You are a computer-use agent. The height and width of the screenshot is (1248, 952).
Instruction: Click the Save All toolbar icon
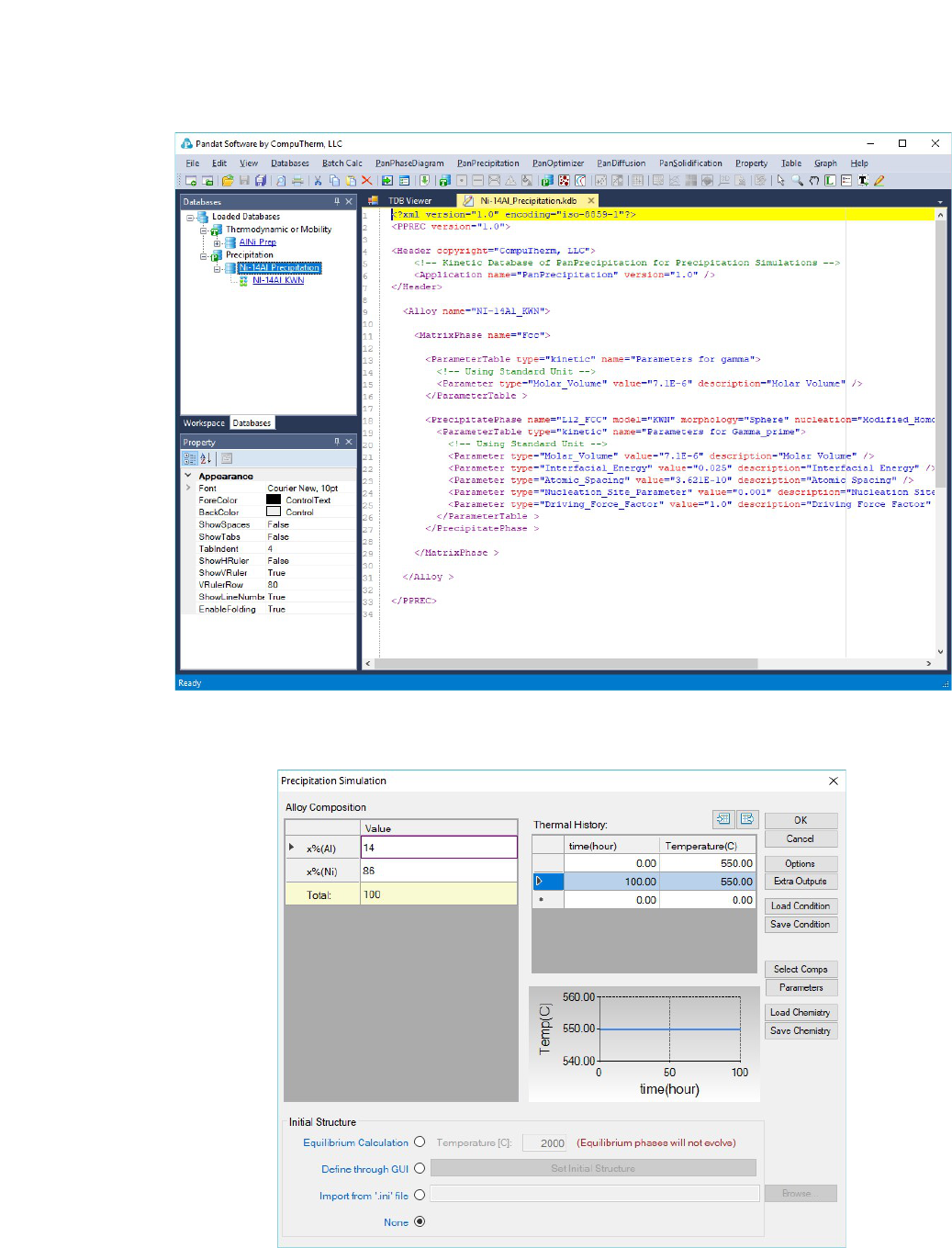pyautogui.click(x=261, y=181)
